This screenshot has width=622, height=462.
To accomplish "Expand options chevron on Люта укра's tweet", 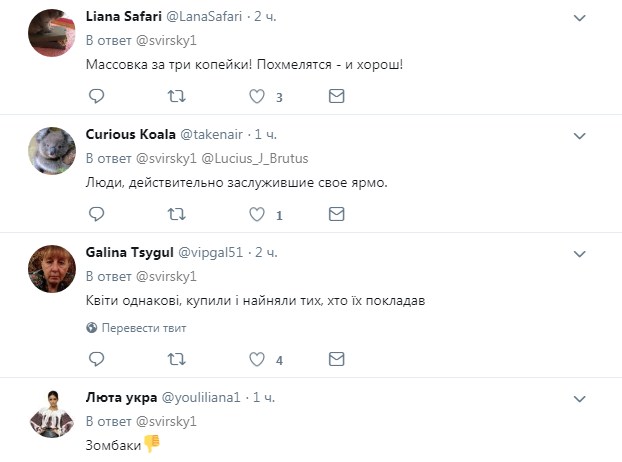I will point(579,397).
